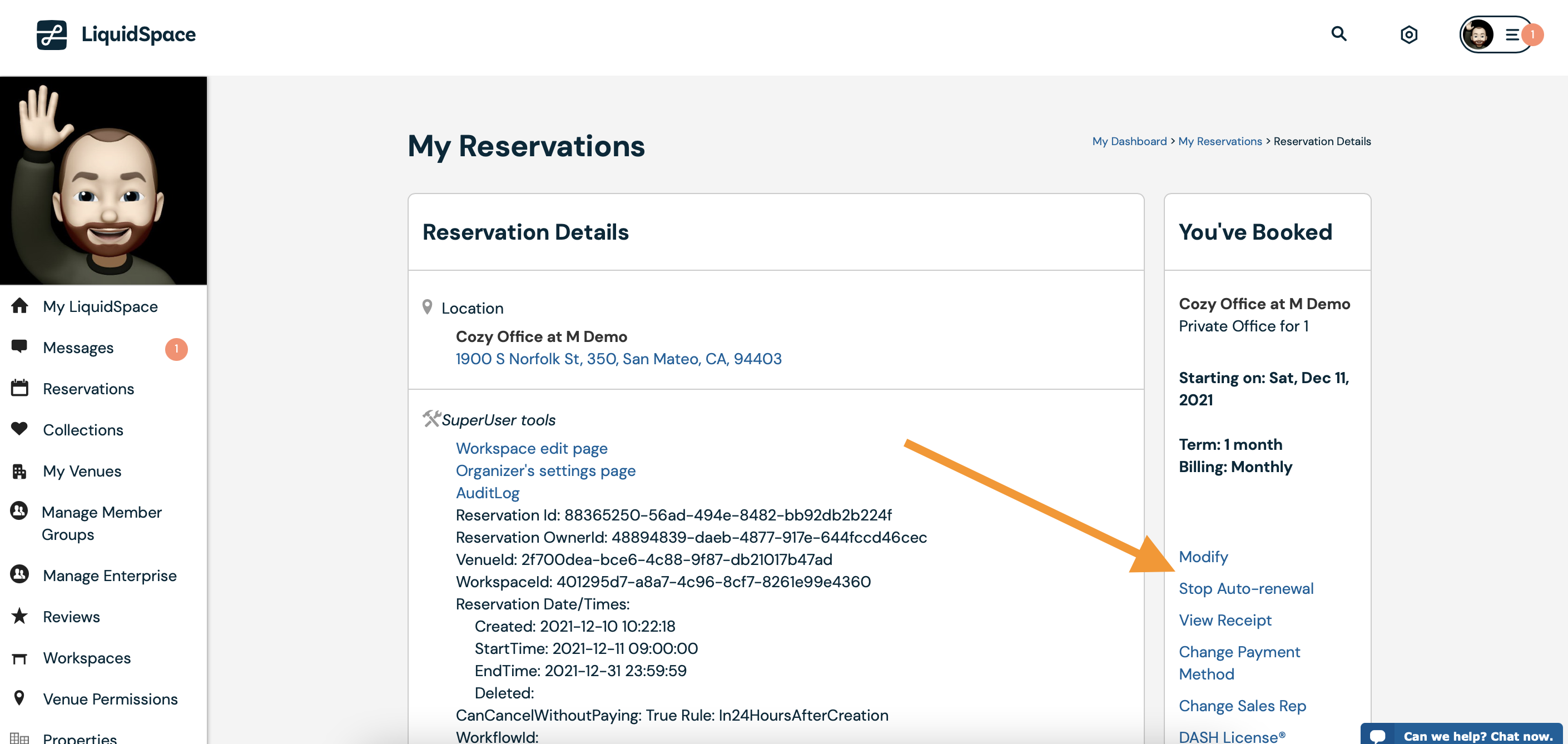The width and height of the screenshot is (1568, 744).
Task: Click 'Private Office for 1' text
Action: 1244,326
